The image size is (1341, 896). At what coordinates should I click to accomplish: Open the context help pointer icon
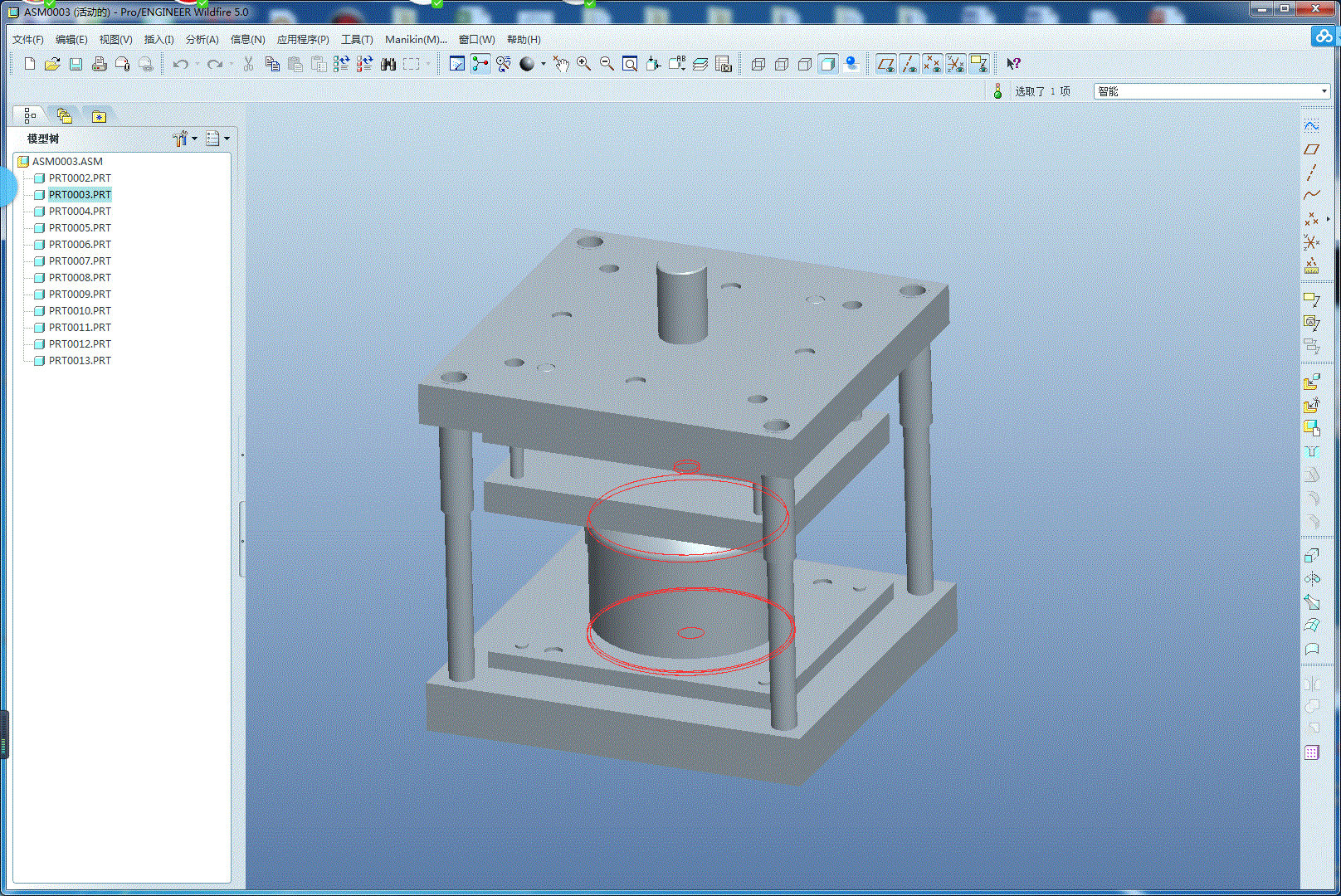click(1013, 64)
